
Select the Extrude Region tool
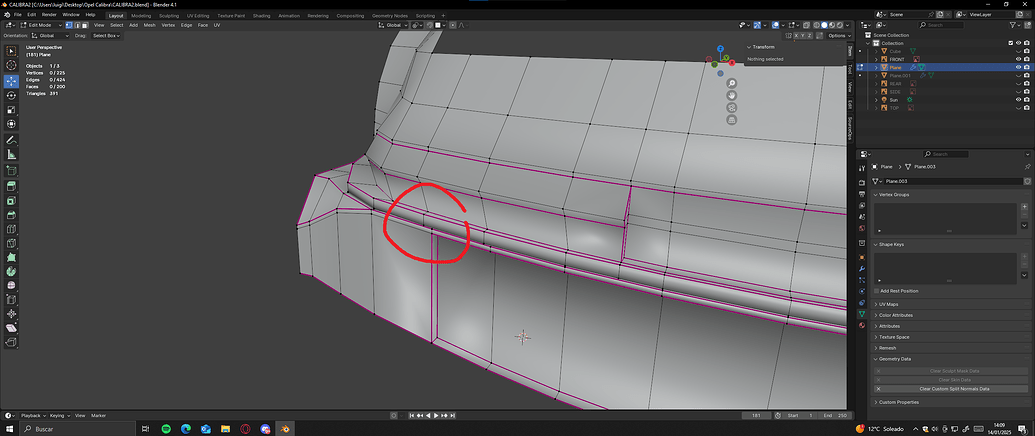[x=11, y=187]
